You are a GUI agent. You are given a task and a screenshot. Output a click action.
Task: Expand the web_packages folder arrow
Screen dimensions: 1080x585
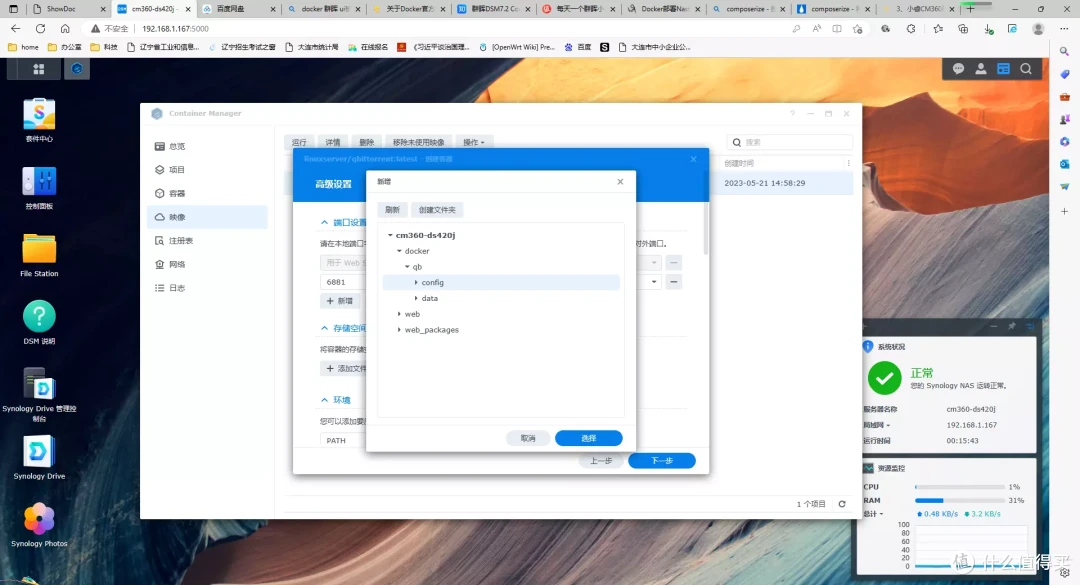pyautogui.click(x=399, y=330)
